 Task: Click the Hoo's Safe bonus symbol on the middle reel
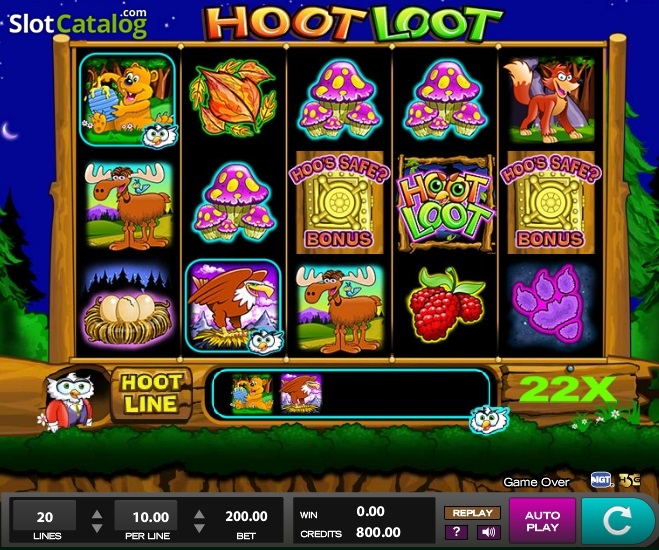[x=340, y=203]
